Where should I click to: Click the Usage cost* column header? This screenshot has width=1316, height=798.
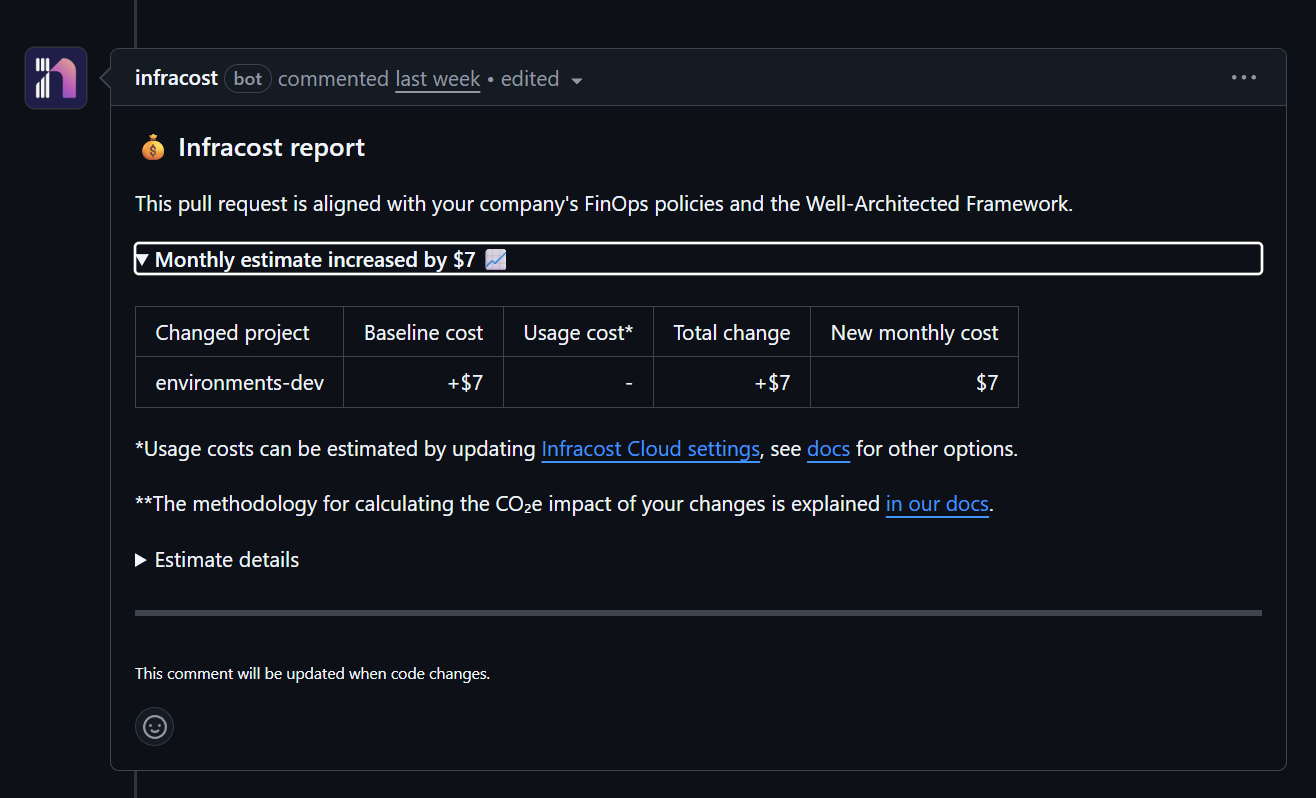coord(578,333)
